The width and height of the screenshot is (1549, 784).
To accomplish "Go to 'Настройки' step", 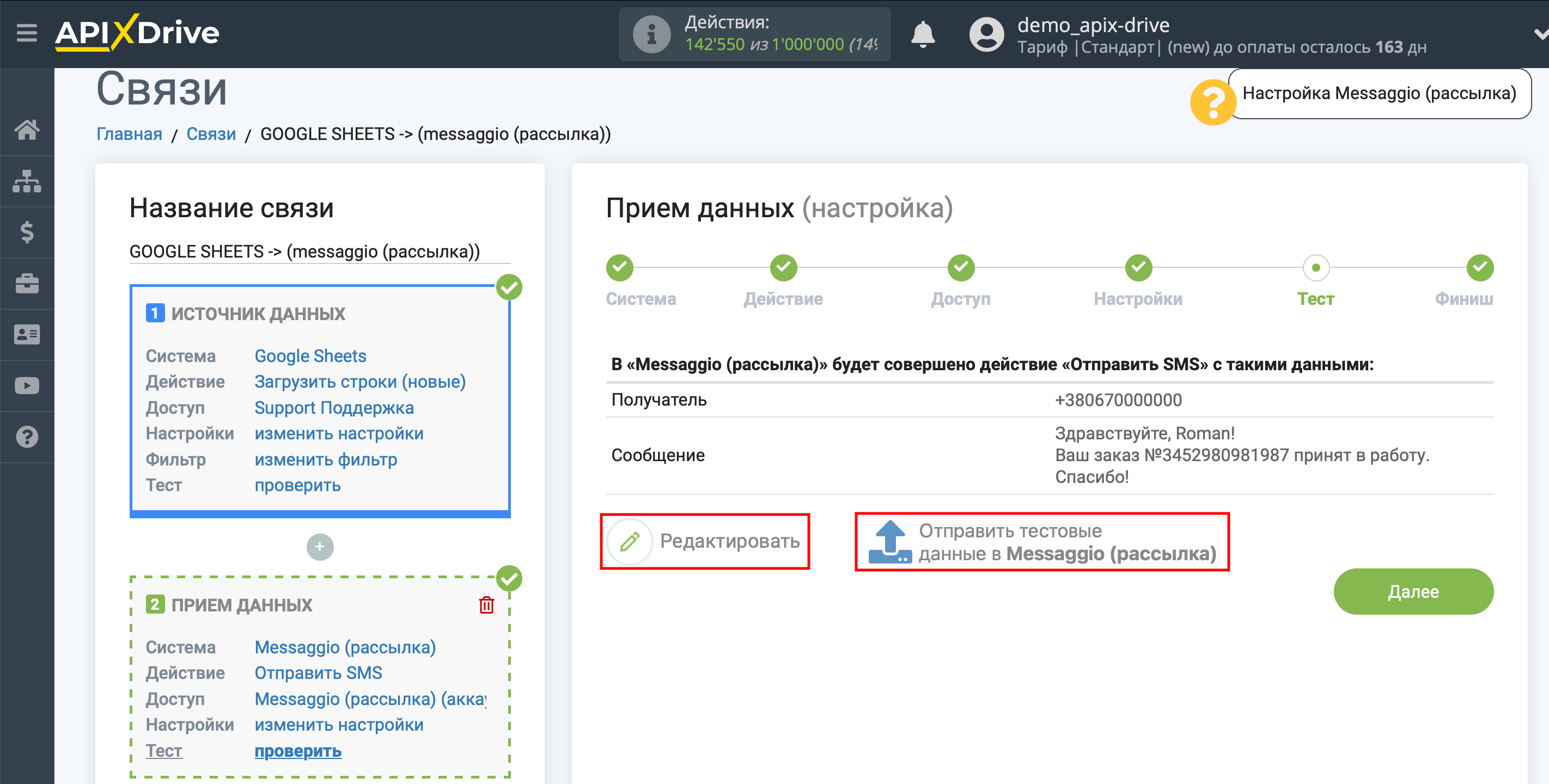I will click(1138, 268).
